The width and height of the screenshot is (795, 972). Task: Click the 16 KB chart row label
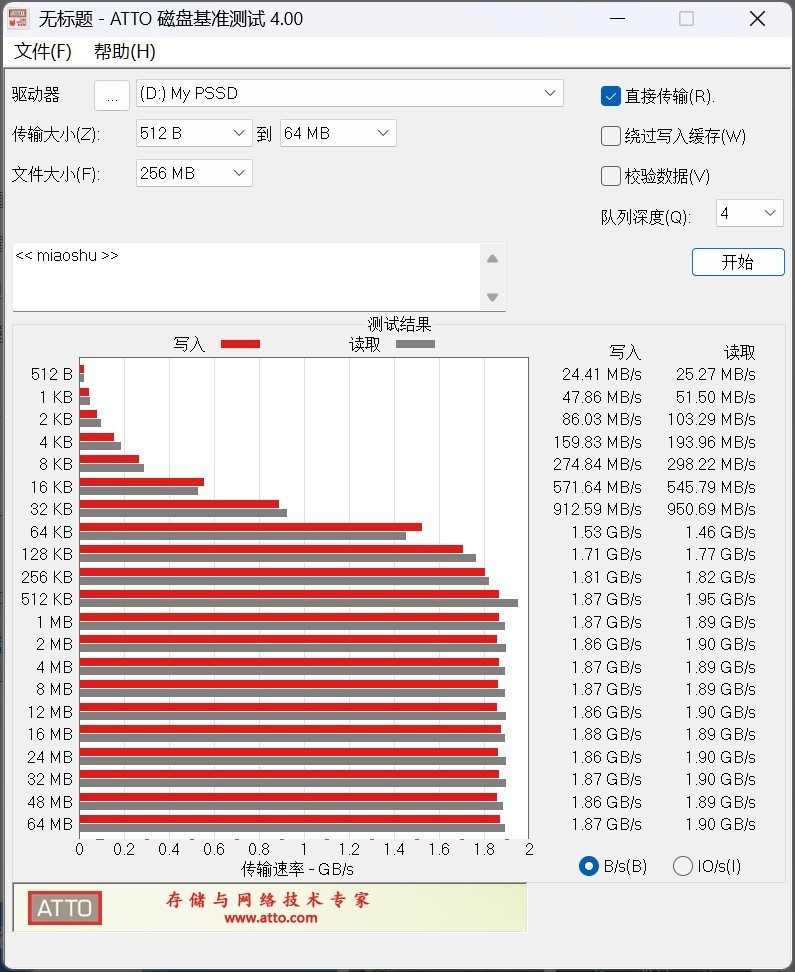pos(51,487)
